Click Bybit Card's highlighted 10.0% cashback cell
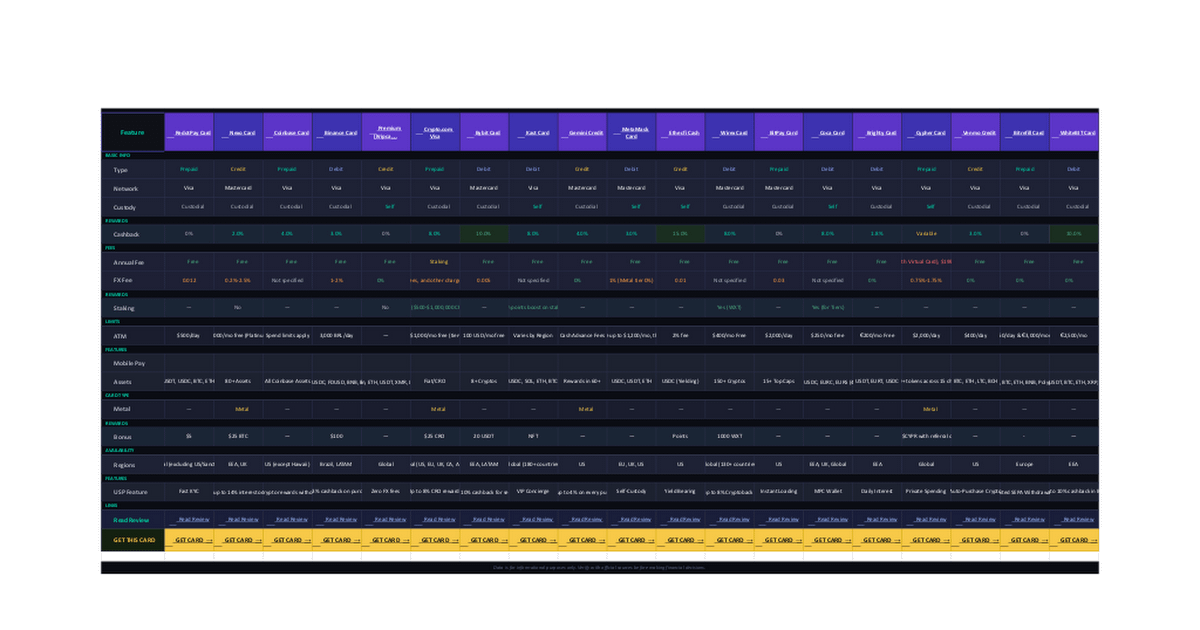 click(x=484, y=233)
